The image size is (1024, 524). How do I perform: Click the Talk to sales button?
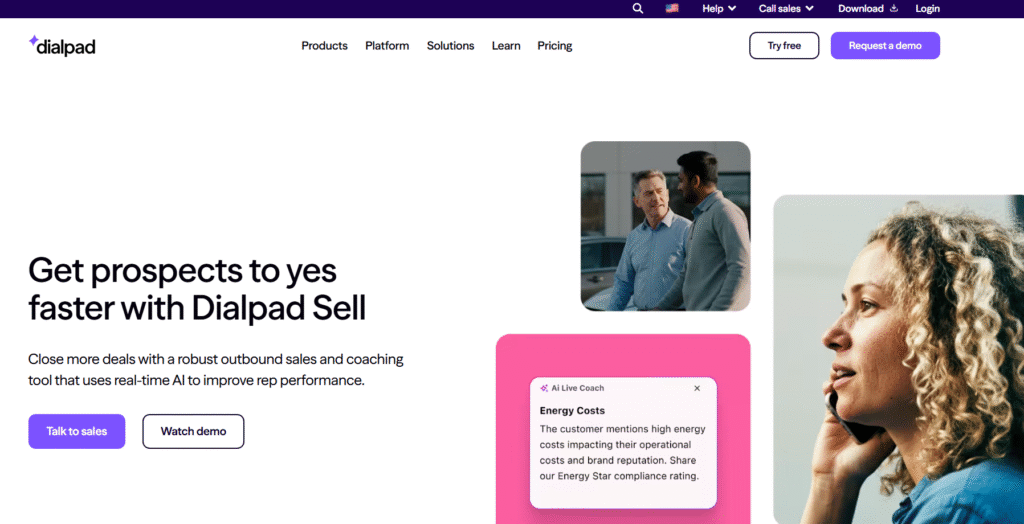(x=77, y=431)
